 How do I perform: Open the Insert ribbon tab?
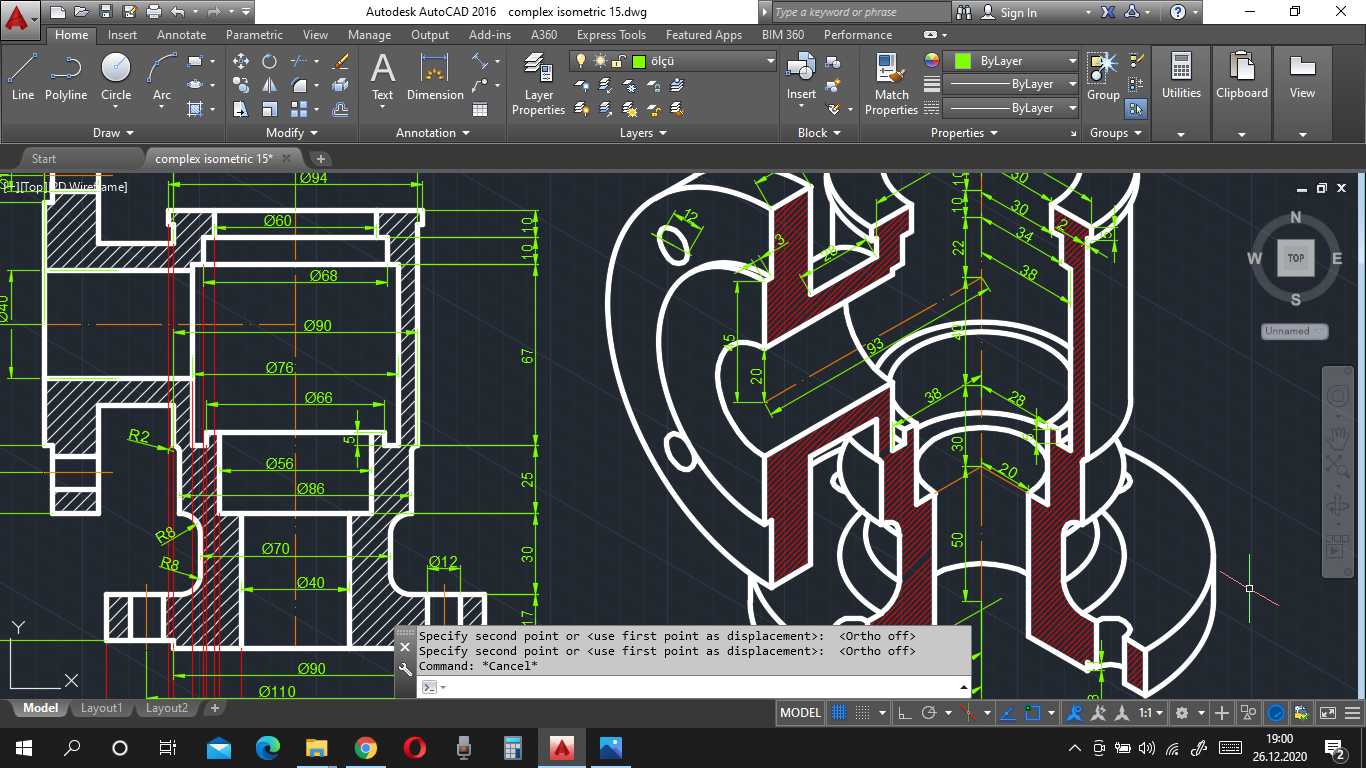tap(123, 34)
